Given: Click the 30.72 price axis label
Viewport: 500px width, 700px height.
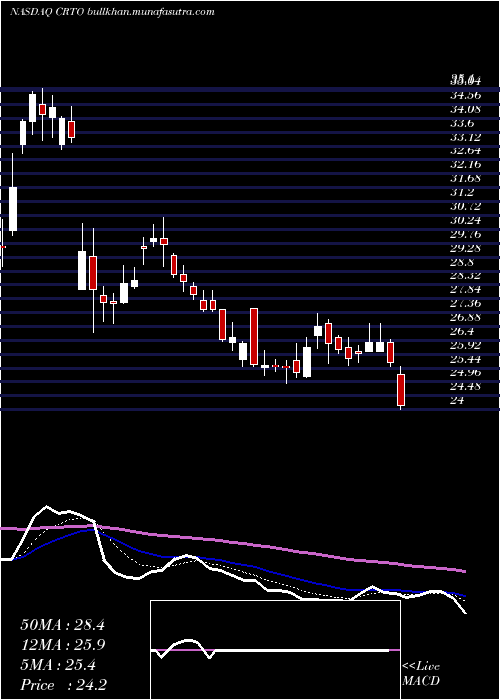Looking at the screenshot, I should point(465,206).
